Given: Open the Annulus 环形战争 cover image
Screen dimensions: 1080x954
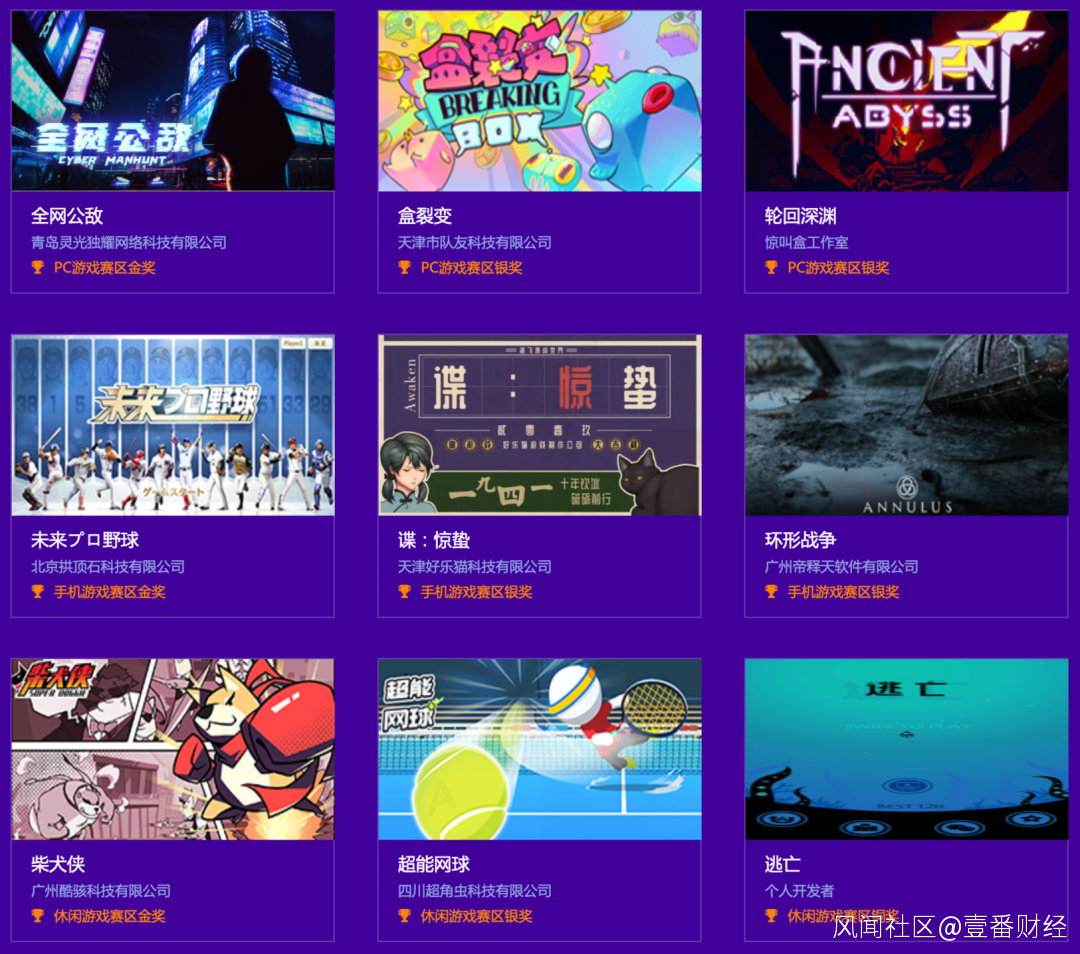Looking at the screenshot, I should pos(906,425).
